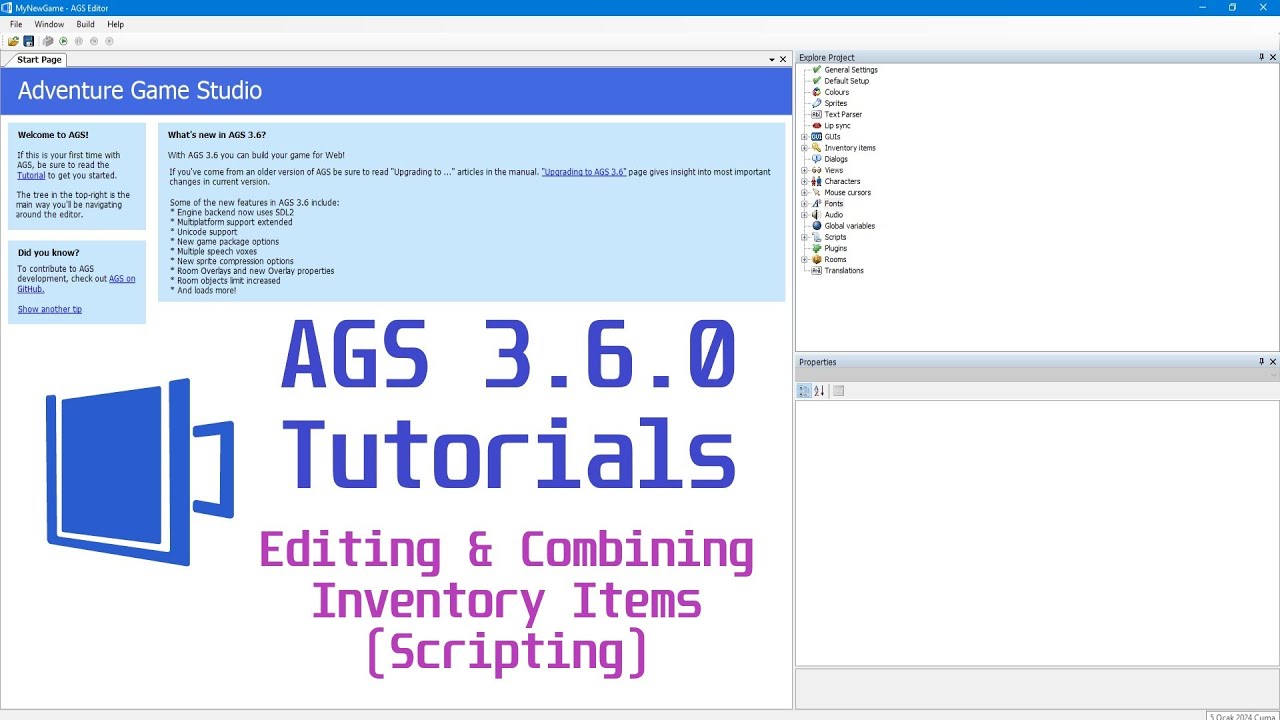Screen dimensions: 1280x720
Task: Click the Open game folder toolbar icon
Action: click(x=13, y=41)
